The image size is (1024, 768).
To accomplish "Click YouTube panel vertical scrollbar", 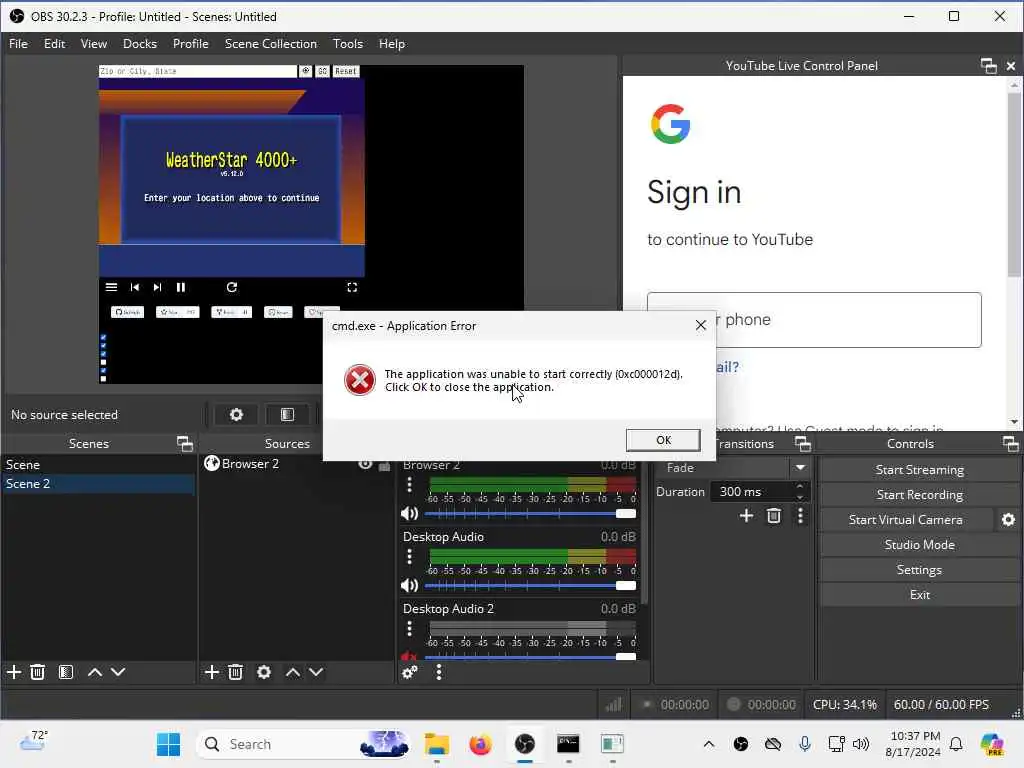I will click(1014, 184).
